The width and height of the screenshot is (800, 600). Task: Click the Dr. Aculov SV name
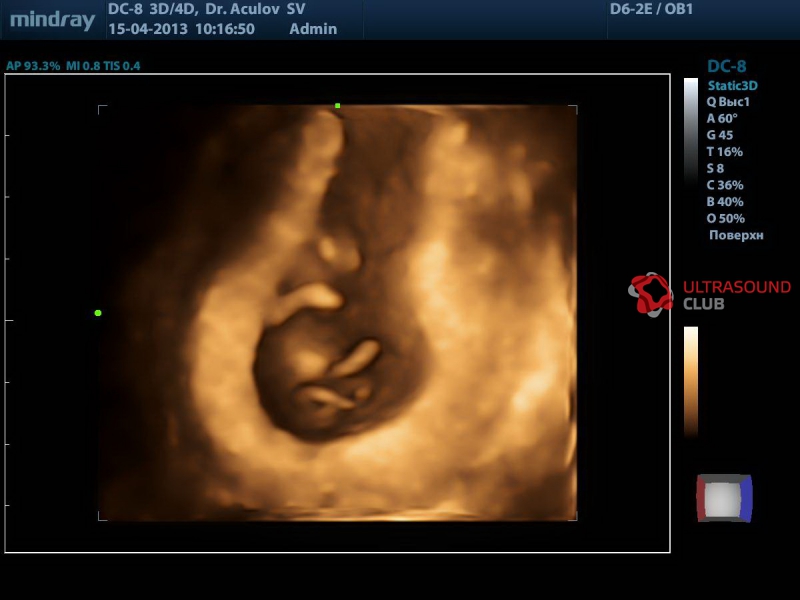[255, 9]
